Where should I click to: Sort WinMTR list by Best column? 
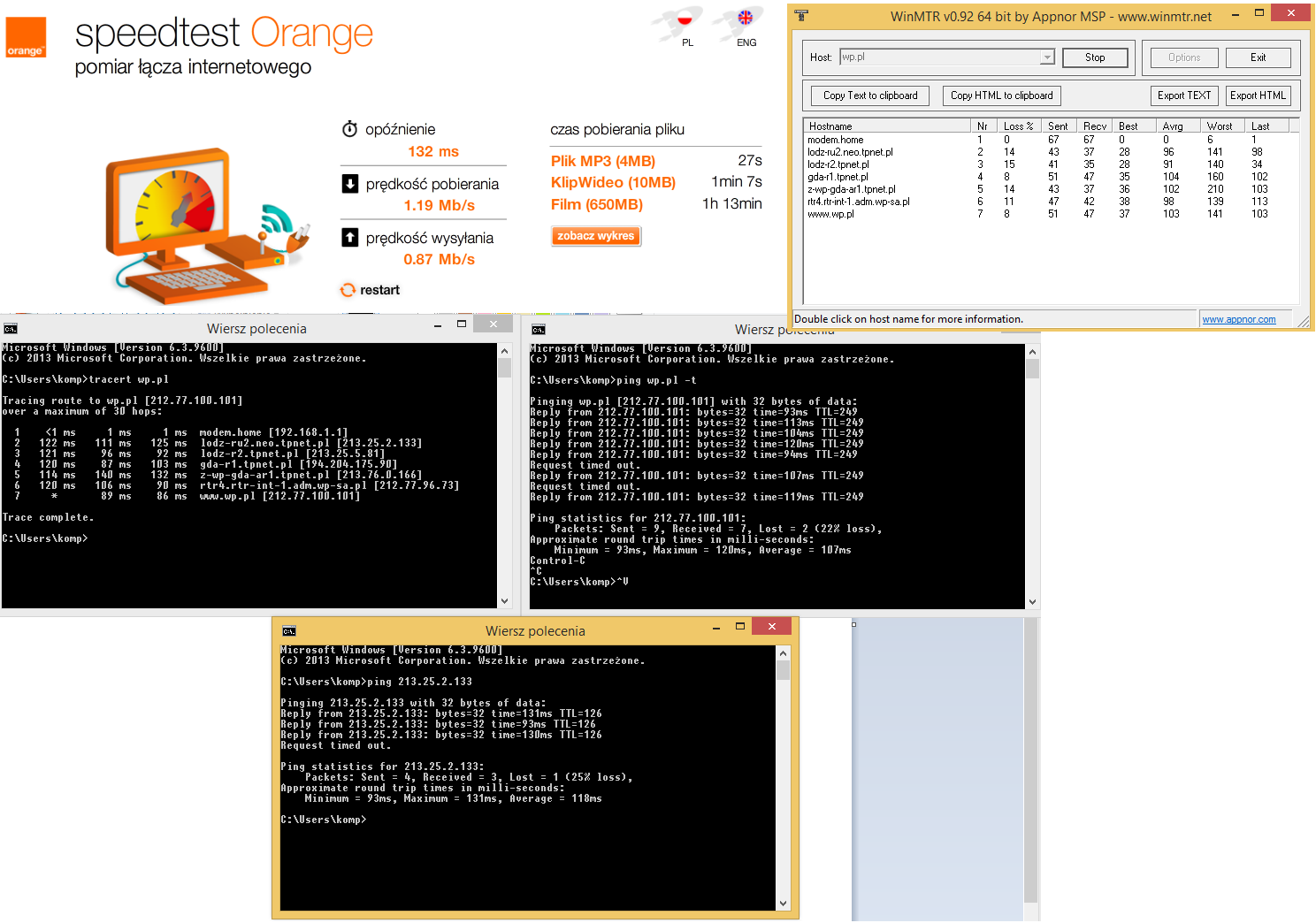click(1135, 126)
